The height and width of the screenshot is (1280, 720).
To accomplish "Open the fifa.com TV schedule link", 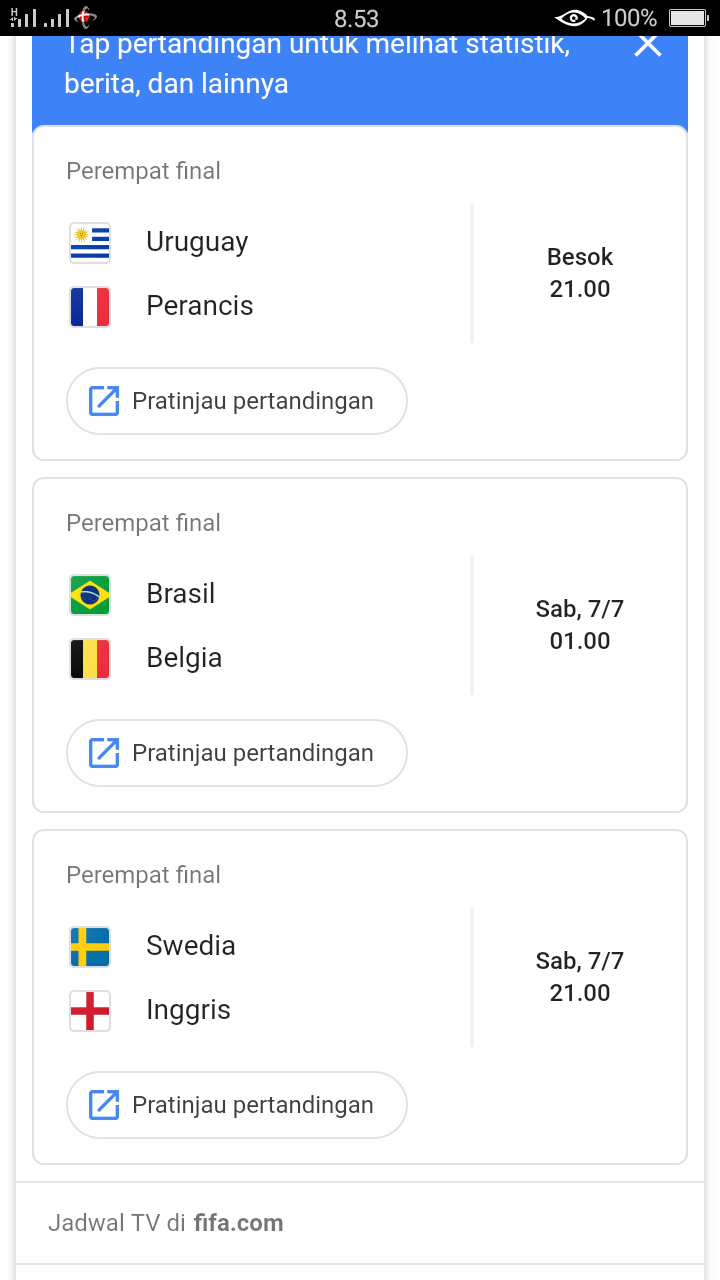I will pos(238,1223).
